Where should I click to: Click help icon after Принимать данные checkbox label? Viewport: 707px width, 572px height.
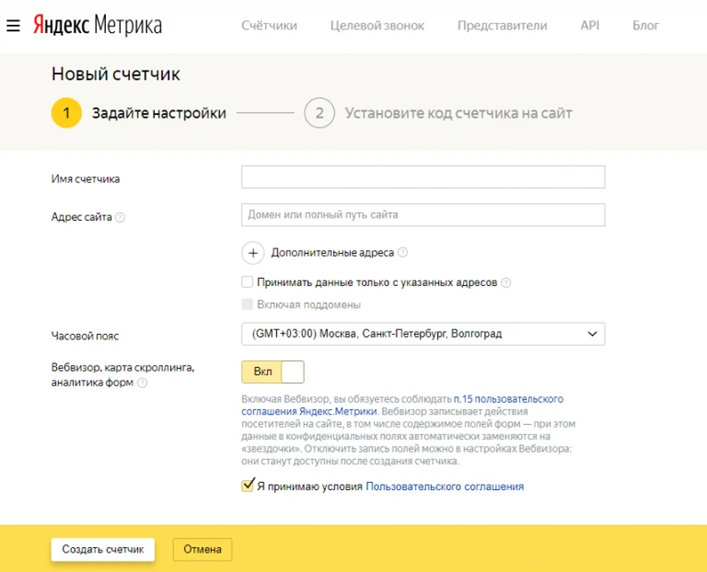click(506, 283)
